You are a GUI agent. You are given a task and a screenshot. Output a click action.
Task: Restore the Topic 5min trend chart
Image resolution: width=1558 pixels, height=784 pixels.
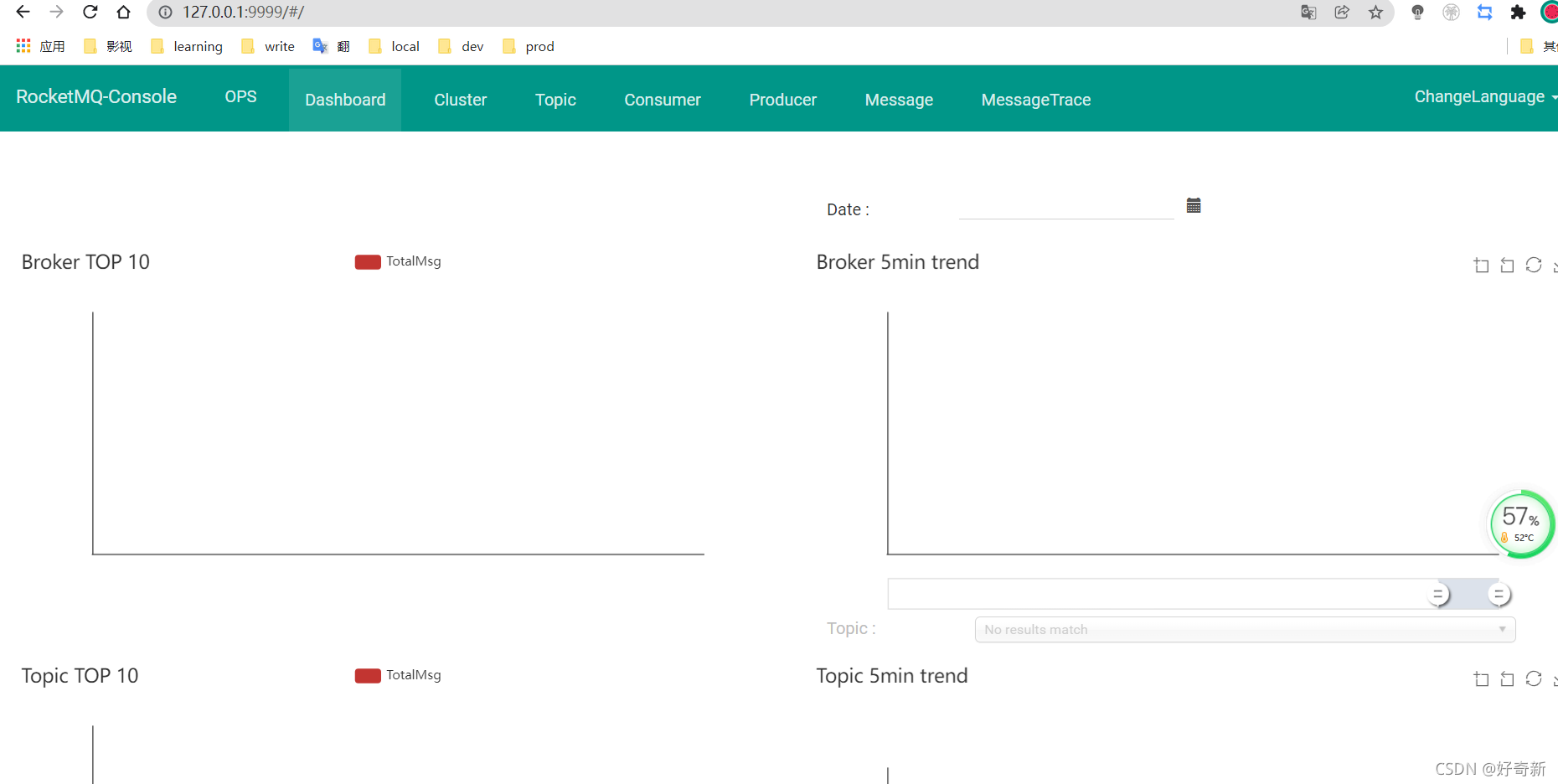pos(1534,678)
